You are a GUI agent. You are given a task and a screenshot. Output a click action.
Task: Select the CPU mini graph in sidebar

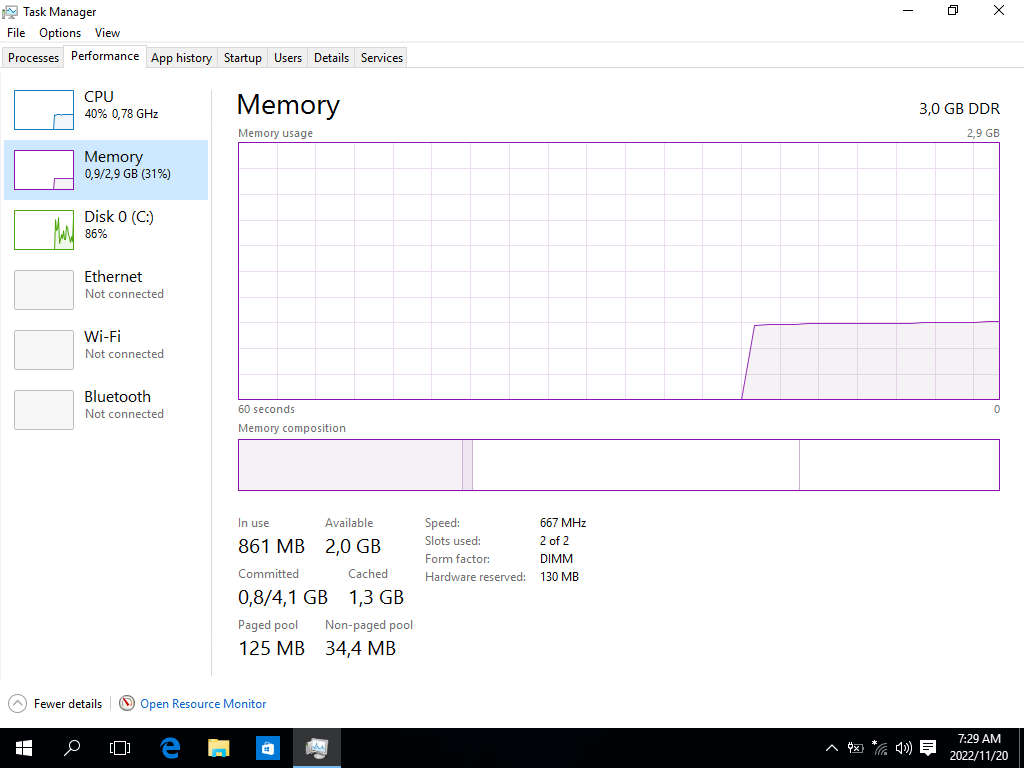click(44, 110)
